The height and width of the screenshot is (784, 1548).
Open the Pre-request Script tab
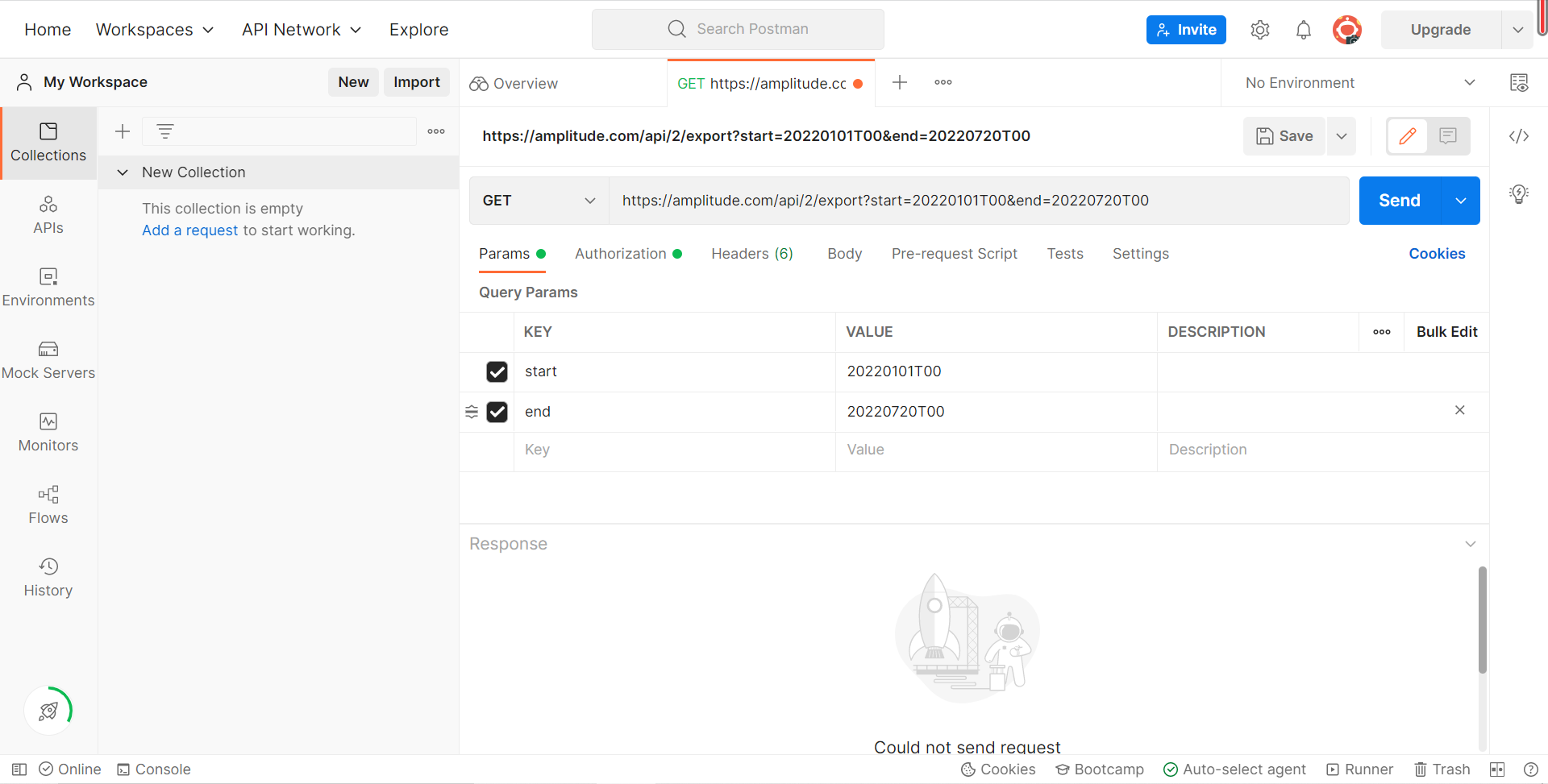click(x=955, y=254)
